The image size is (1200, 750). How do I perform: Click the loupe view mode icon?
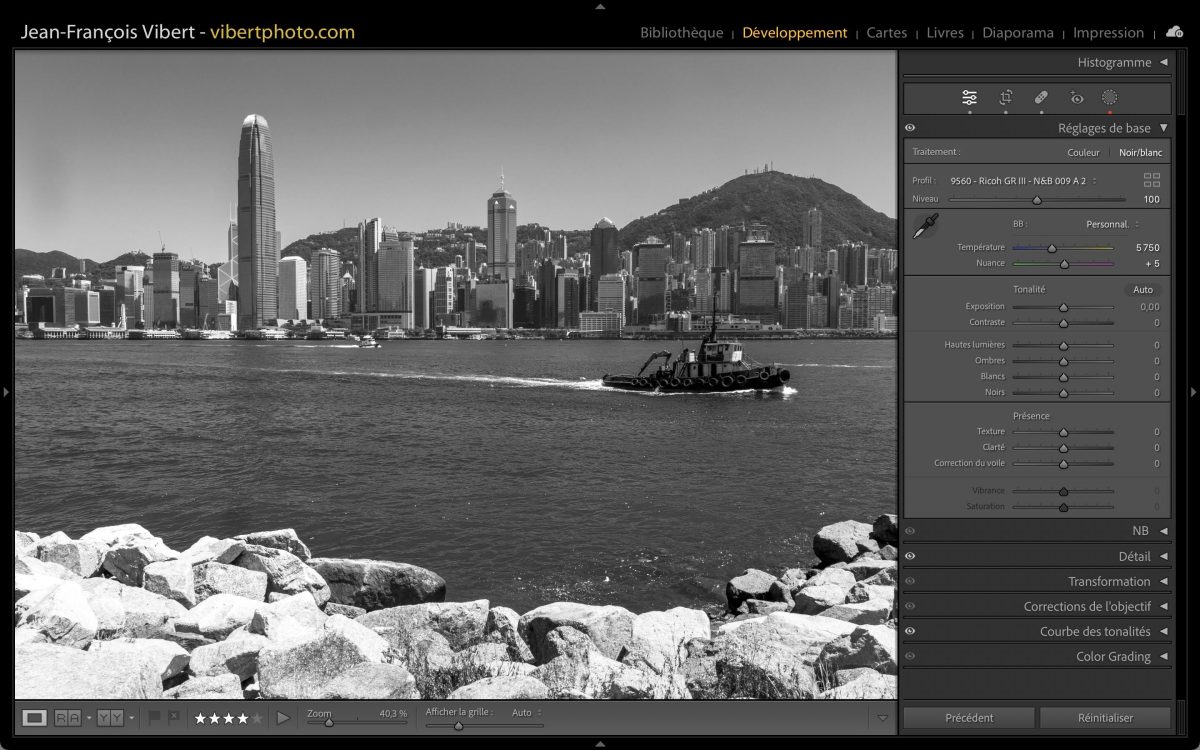click(x=34, y=717)
